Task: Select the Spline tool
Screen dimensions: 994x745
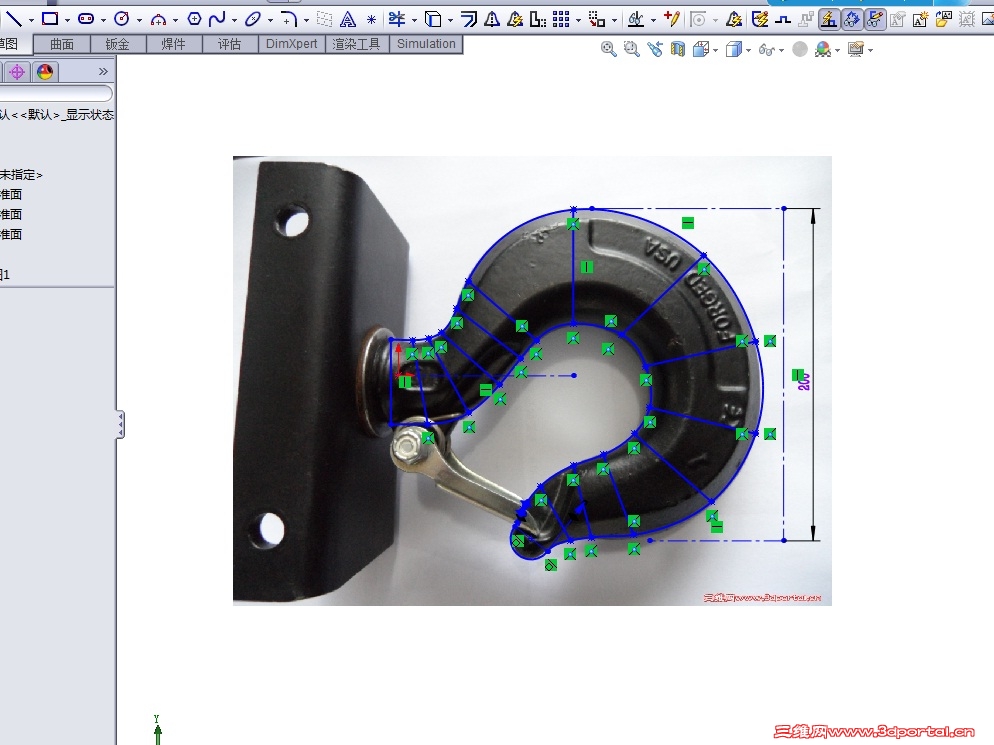Action: (217, 19)
